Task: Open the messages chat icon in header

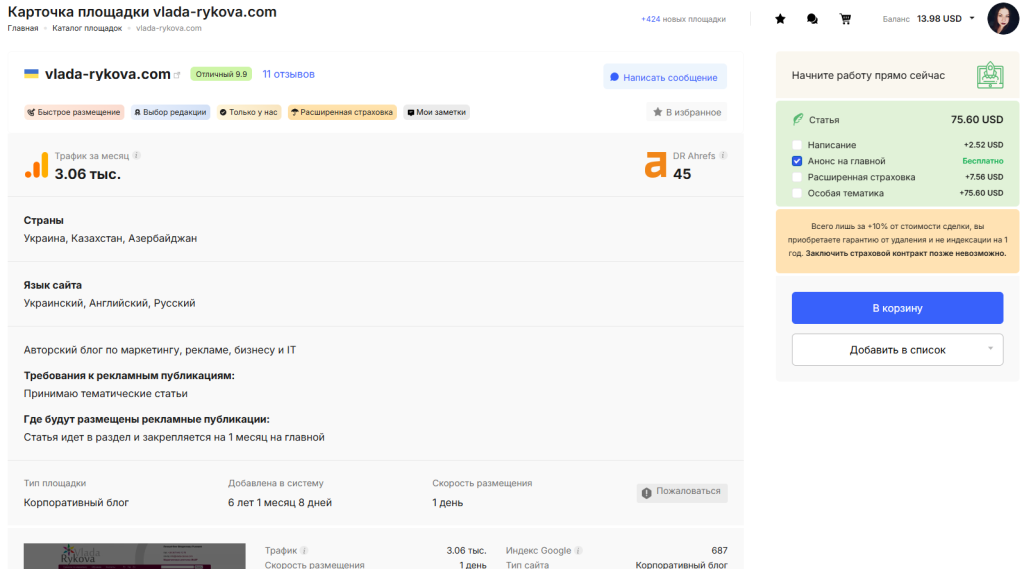Action: click(812, 19)
